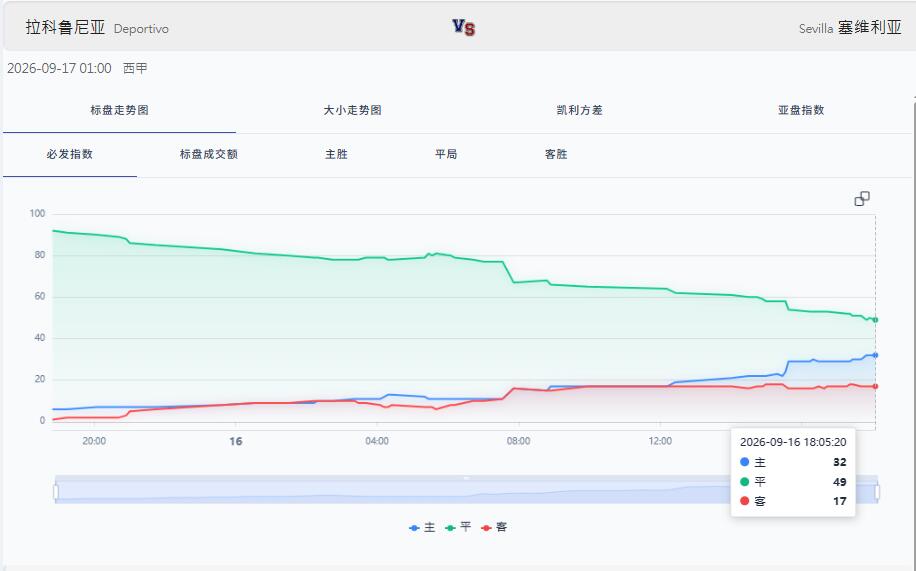Click the chart restore/copy icon
916x571 pixels.
(862, 199)
